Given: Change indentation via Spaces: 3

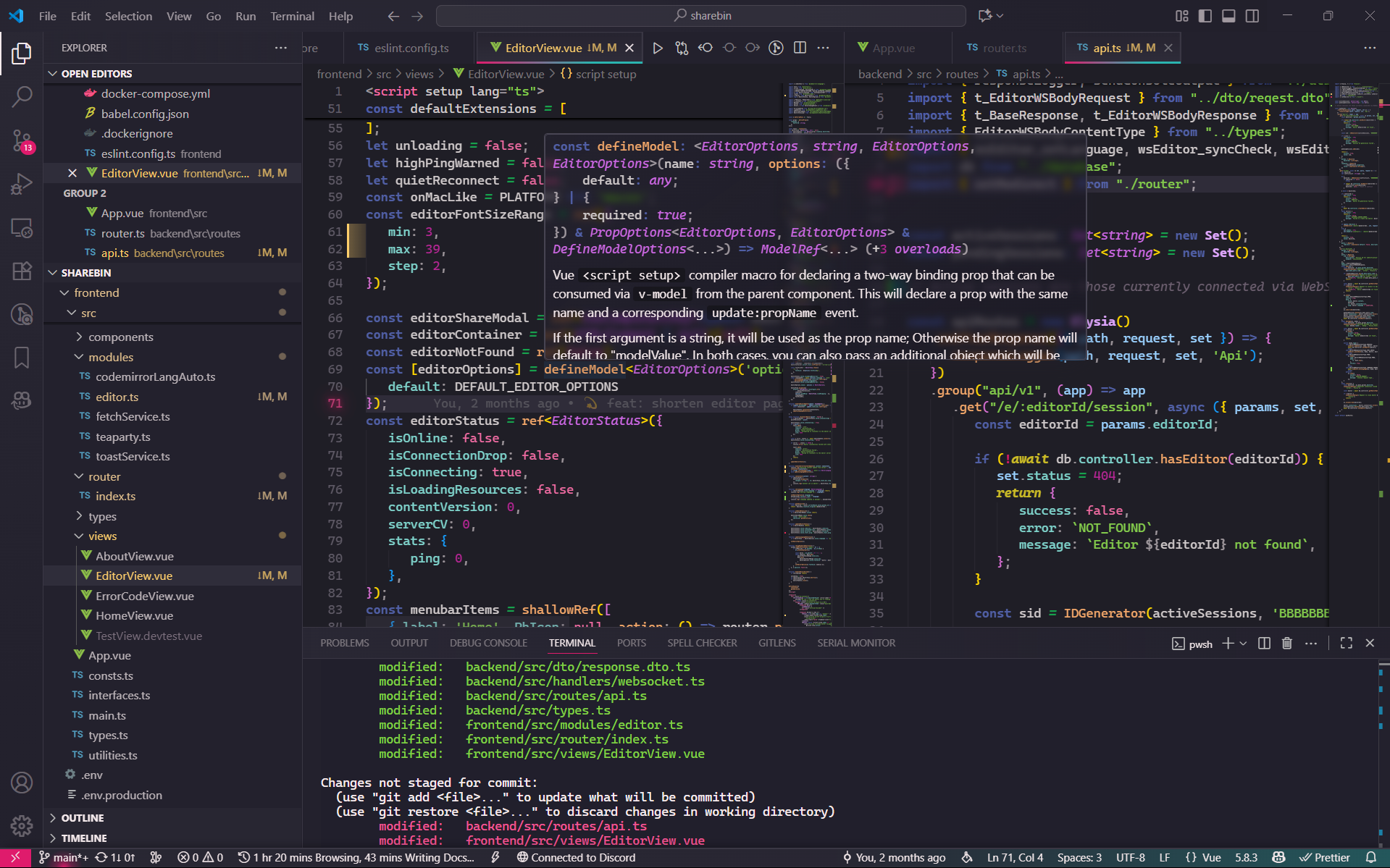Looking at the screenshot, I should point(1079,857).
